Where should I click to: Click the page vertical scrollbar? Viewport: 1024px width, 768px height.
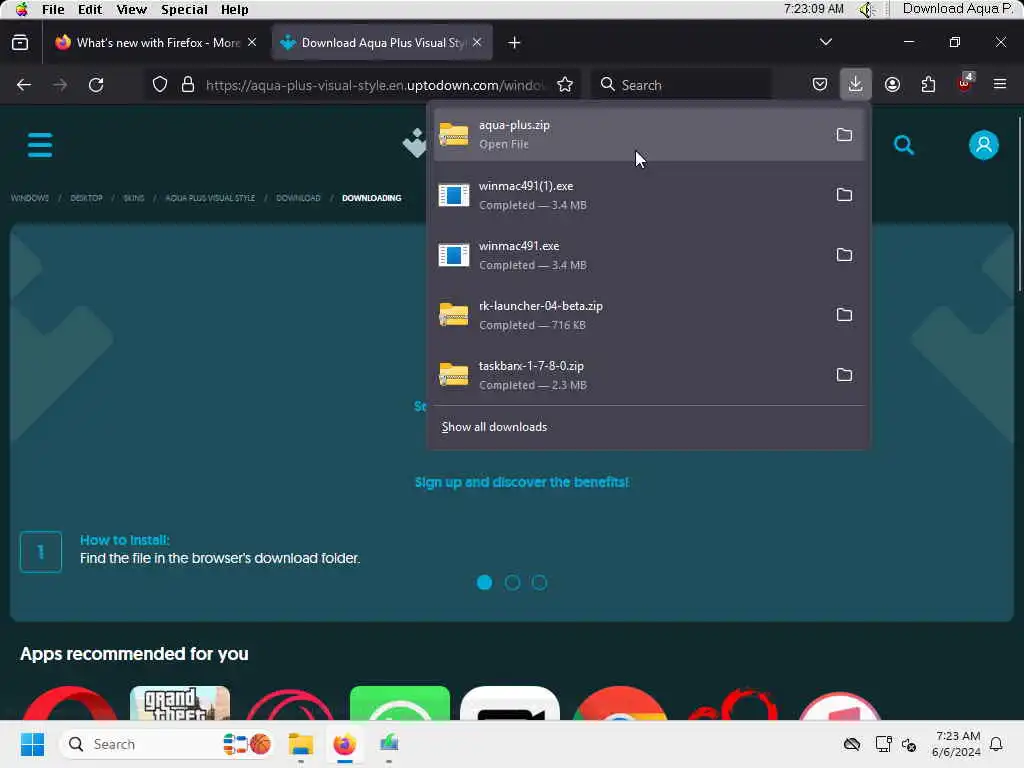tap(1019, 204)
